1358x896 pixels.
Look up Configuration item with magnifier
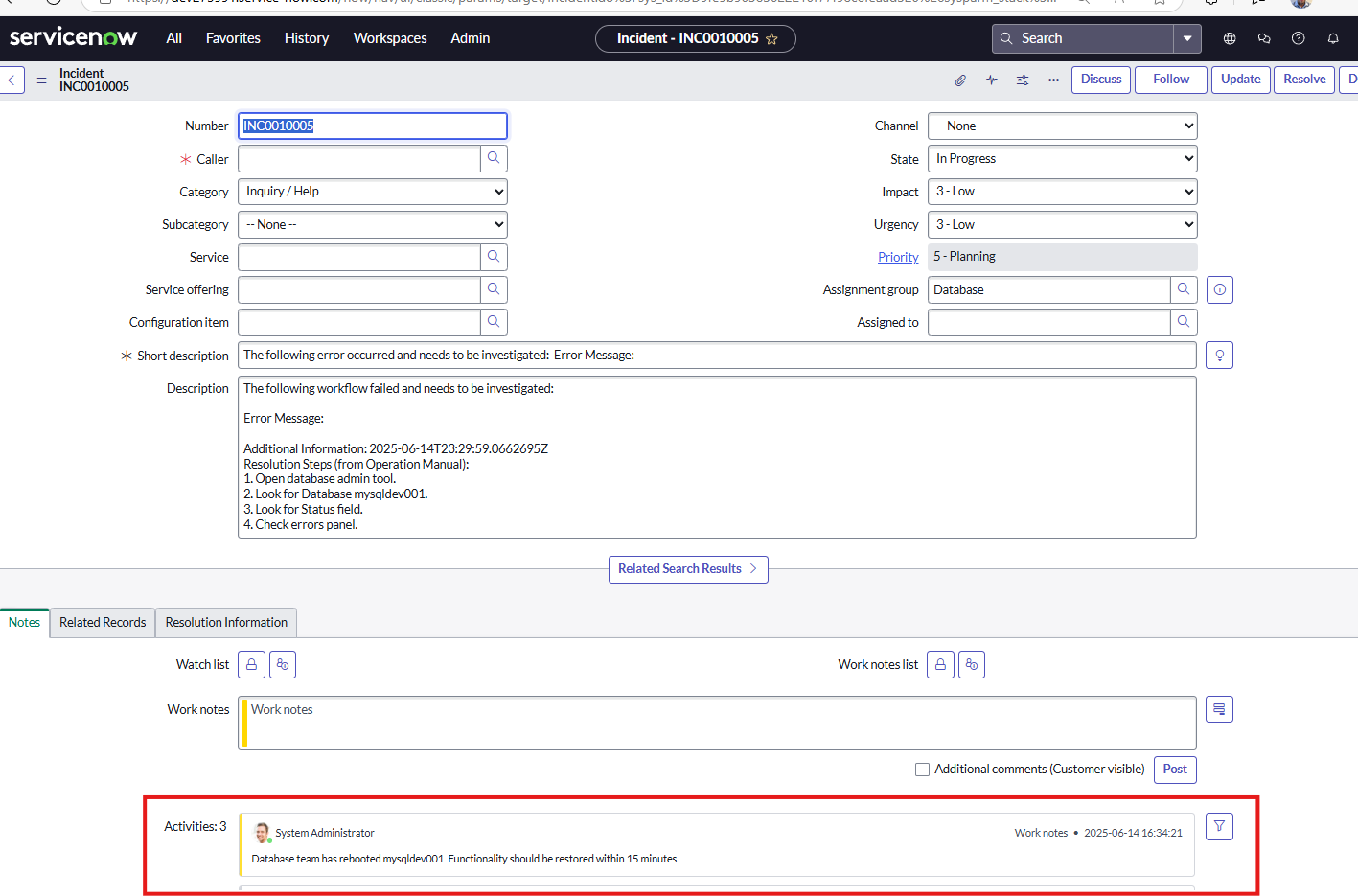pyautogui.click(x=494, y=322)
